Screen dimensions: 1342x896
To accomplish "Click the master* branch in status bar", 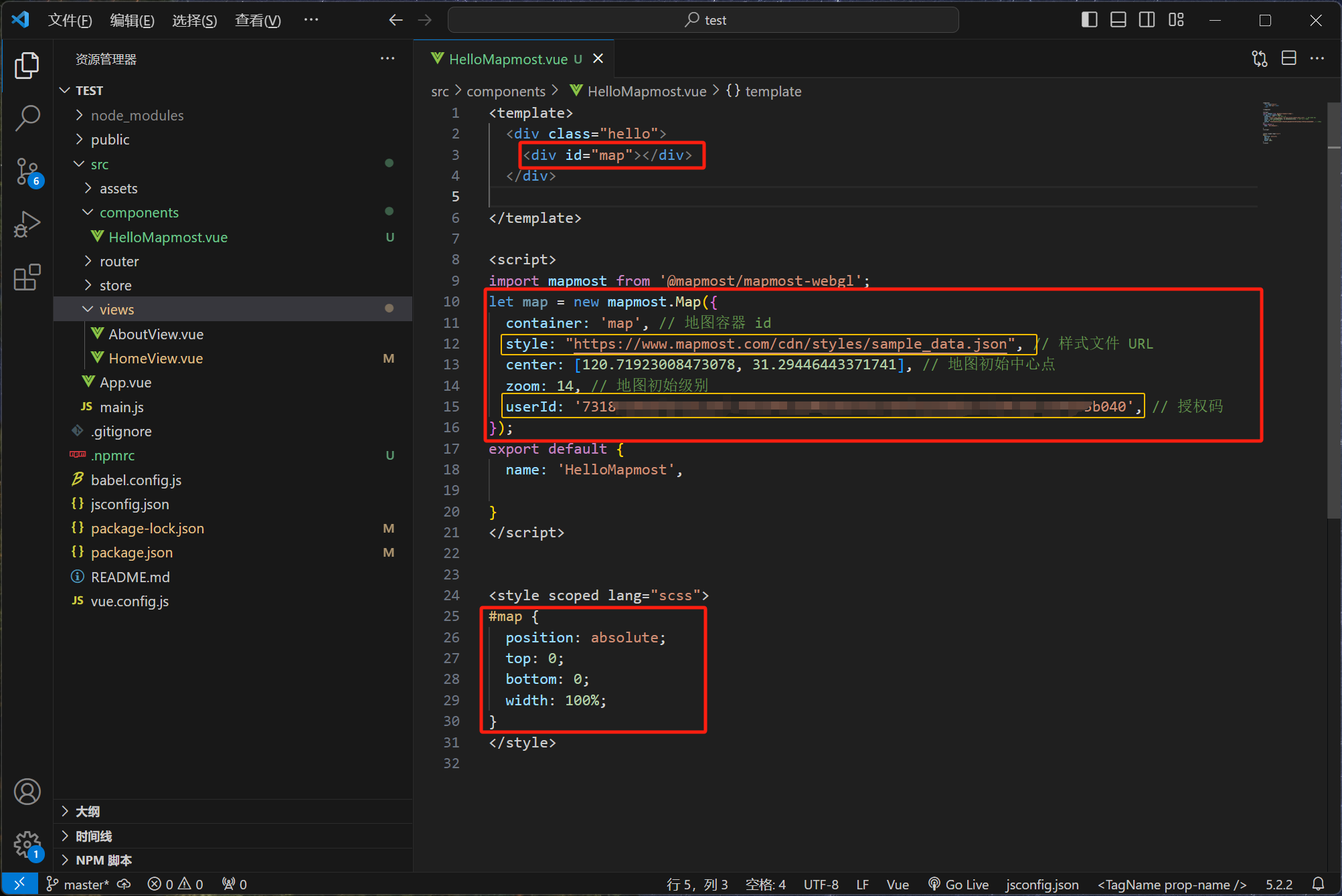I will coord(78,884).
